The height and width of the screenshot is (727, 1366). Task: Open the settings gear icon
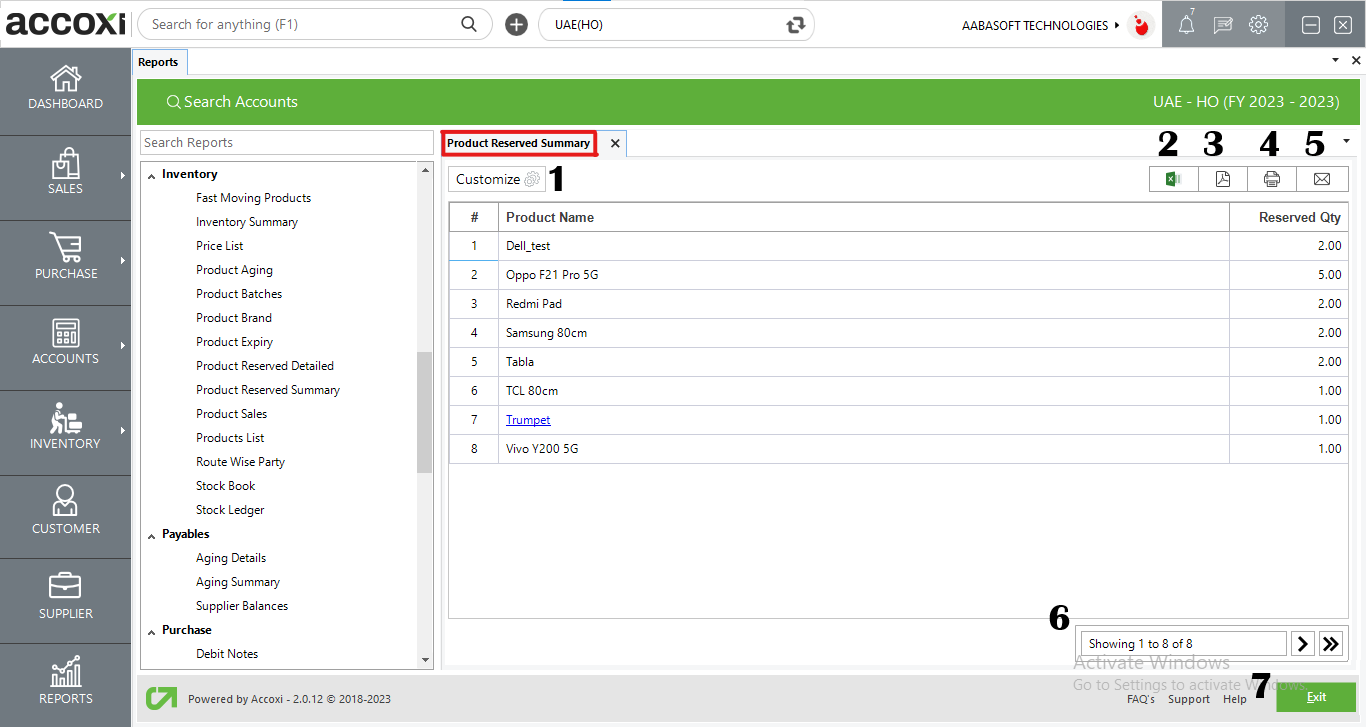(1258, 24)
